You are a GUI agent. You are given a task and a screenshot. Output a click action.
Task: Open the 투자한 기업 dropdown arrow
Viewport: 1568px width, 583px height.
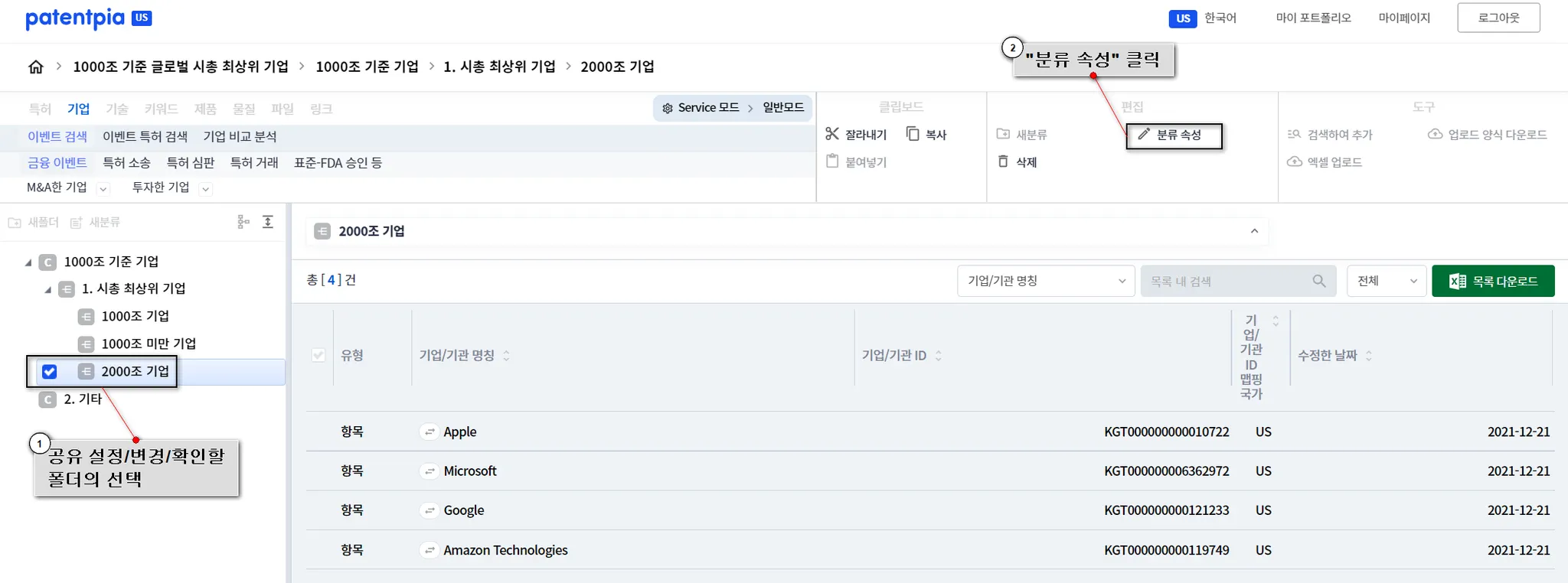click(205, 188)
